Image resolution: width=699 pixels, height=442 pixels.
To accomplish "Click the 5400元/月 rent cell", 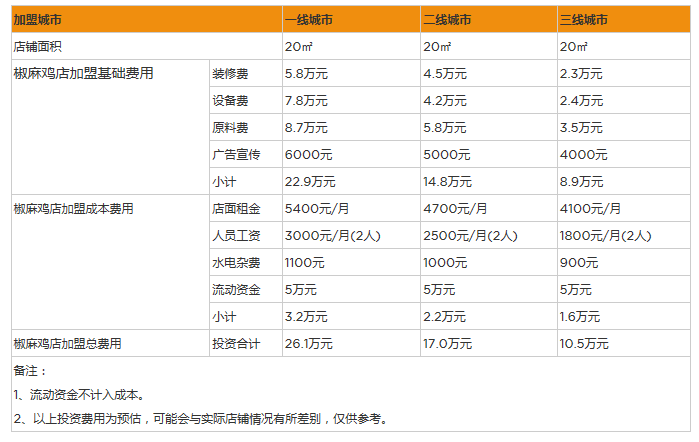I will tap(316, 209).
